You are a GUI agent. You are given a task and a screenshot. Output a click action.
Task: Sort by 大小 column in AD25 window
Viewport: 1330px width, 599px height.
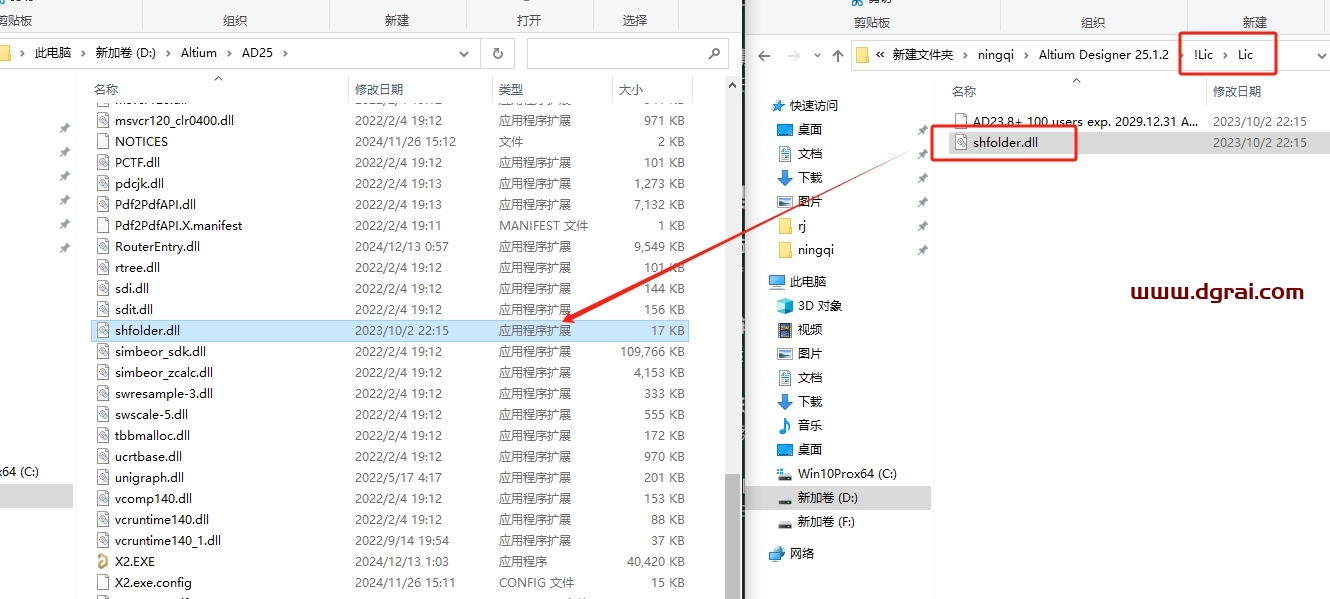point(631,90)
